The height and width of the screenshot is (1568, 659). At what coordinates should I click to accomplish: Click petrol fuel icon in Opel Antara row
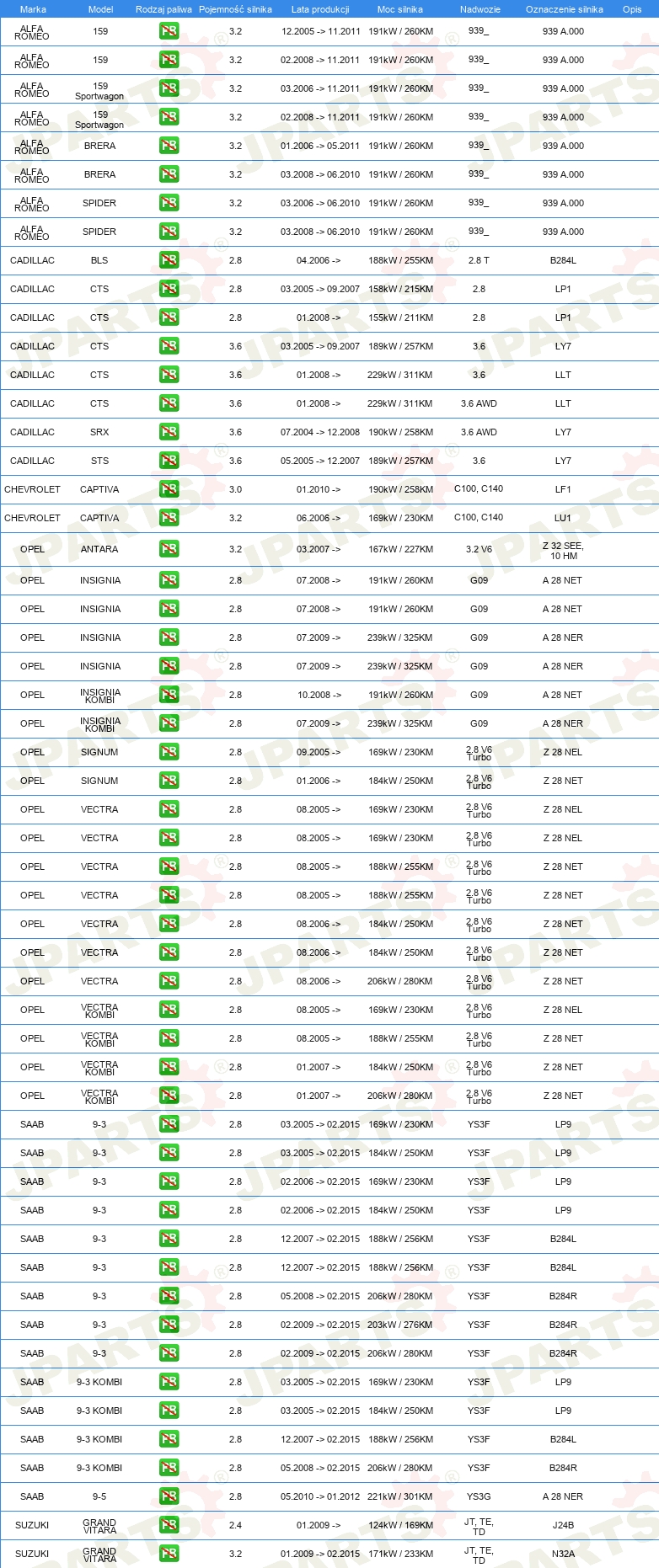tap(169, 549)
